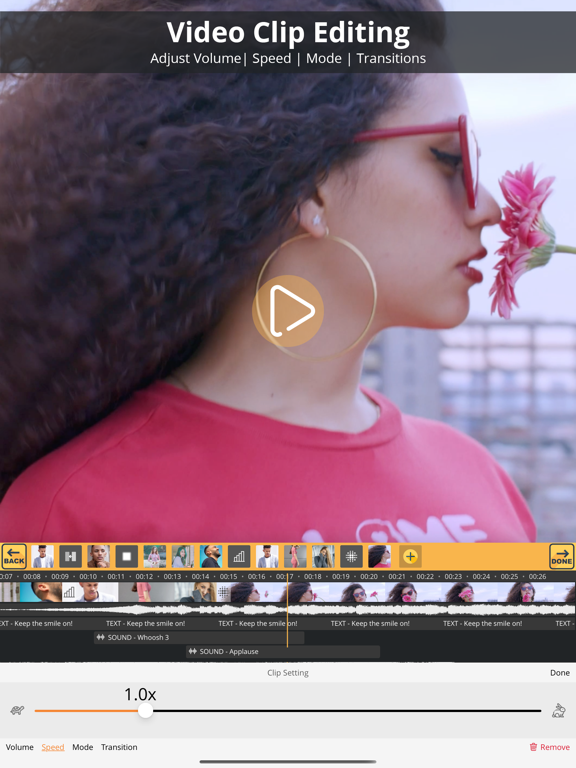Viewport: 576px width, 768px height.
Task: Click the 00:25 mark on time ruler
Action: pos(509,576)
